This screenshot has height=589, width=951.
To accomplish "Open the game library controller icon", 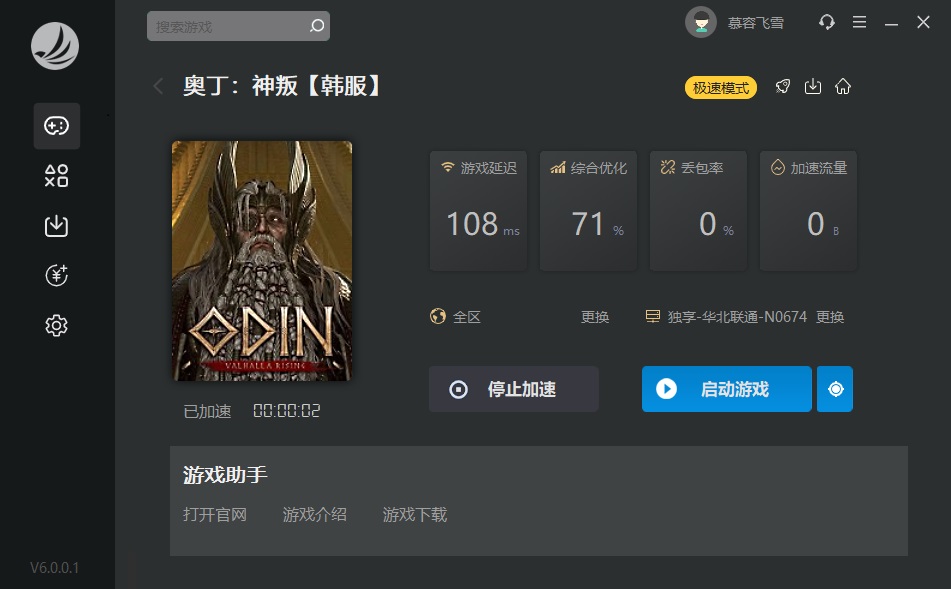I will [56, 126].
